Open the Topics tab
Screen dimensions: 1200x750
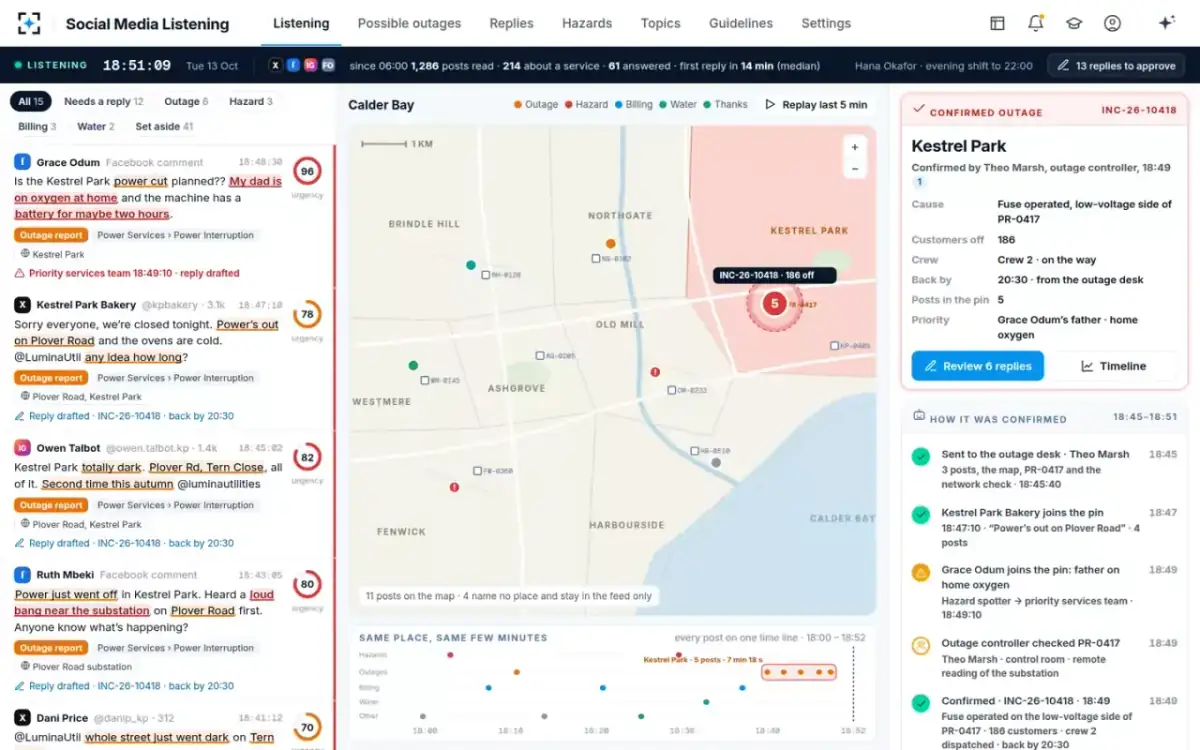pyautogui.click(x=660, y=23)
